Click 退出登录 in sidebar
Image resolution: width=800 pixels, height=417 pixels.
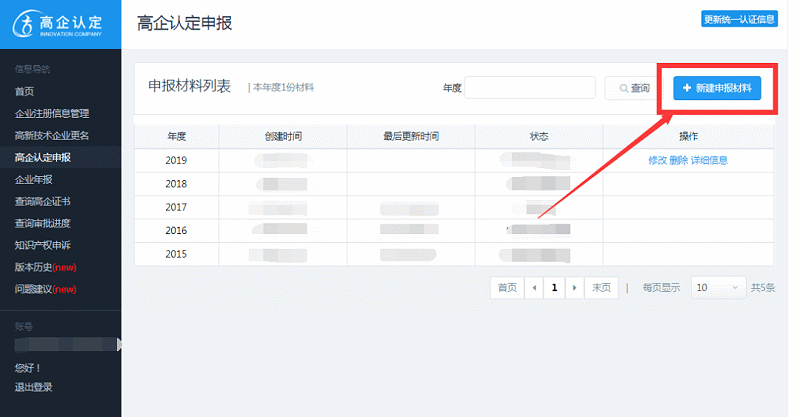click(x=34, y=387)
